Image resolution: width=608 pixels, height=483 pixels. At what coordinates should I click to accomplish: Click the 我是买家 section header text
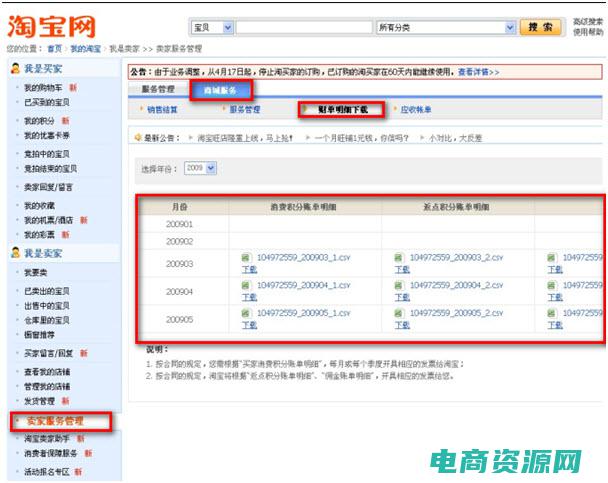(43, 69)
